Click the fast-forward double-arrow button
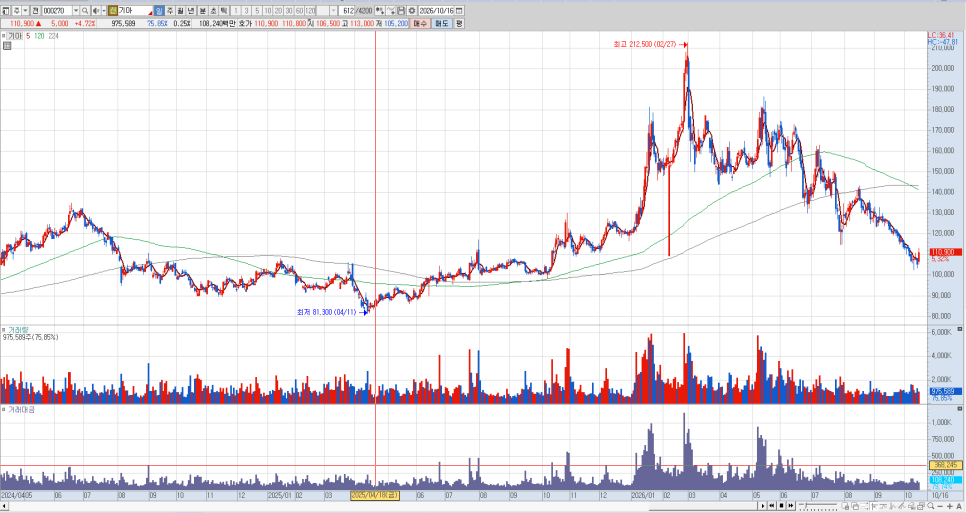Screen dimensions: 966x513 pyautogui.click(x=790, y=506)
